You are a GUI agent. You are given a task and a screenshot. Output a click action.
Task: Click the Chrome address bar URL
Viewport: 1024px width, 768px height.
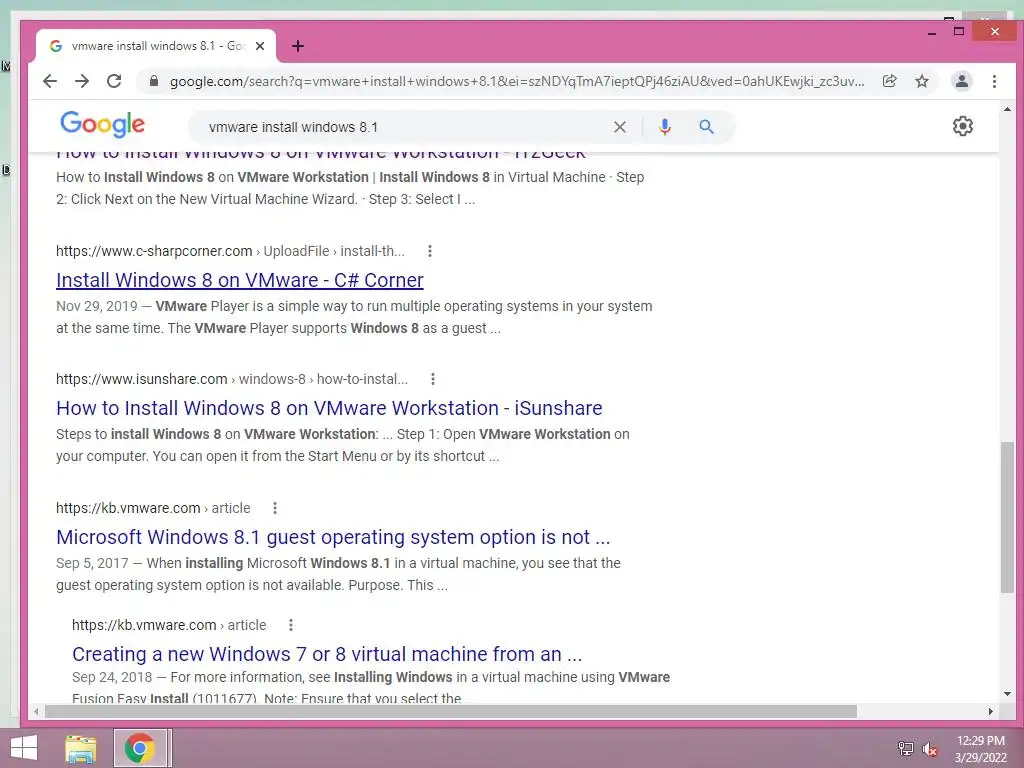517,81
